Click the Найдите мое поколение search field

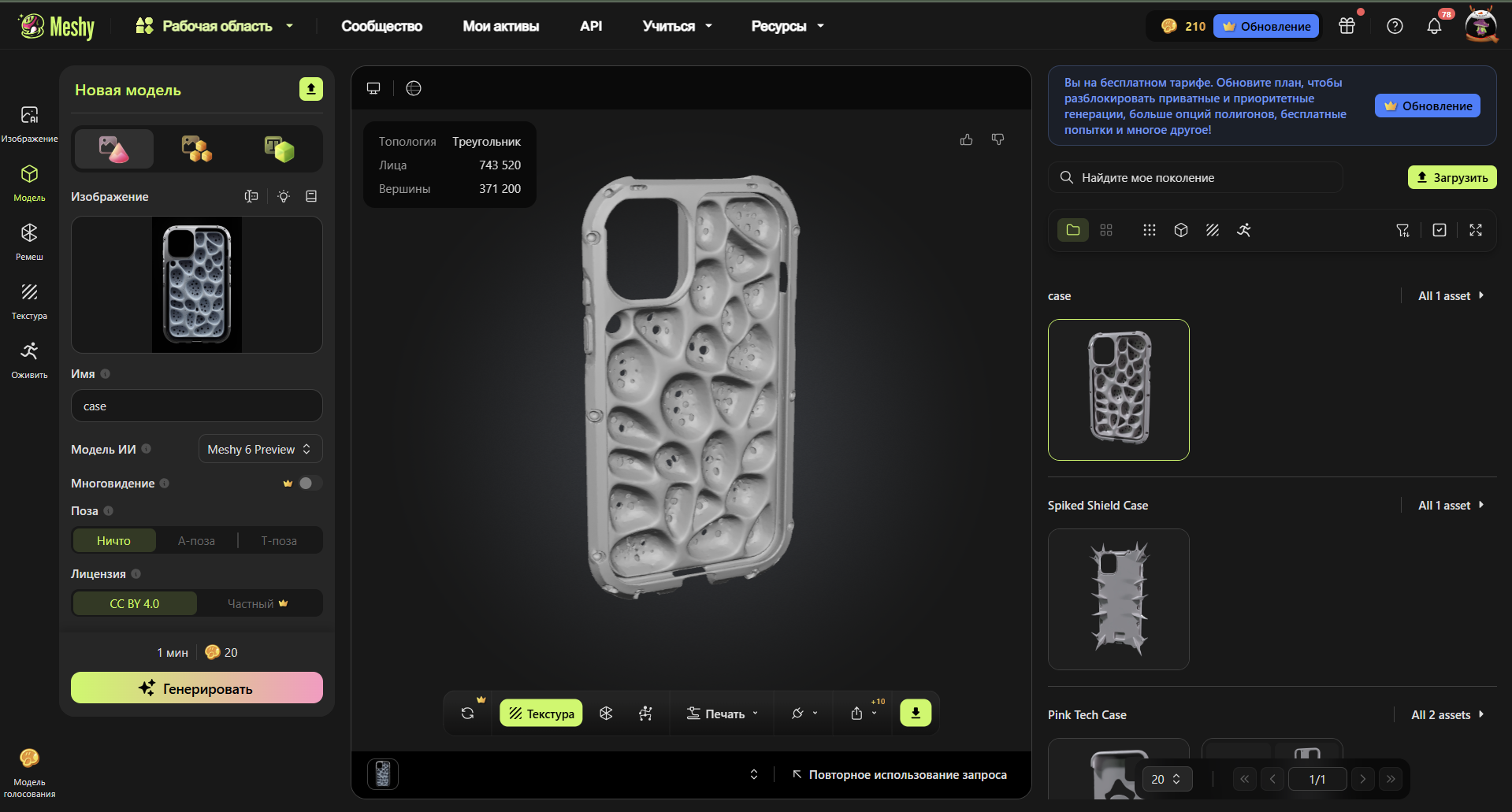[1196, 177]
